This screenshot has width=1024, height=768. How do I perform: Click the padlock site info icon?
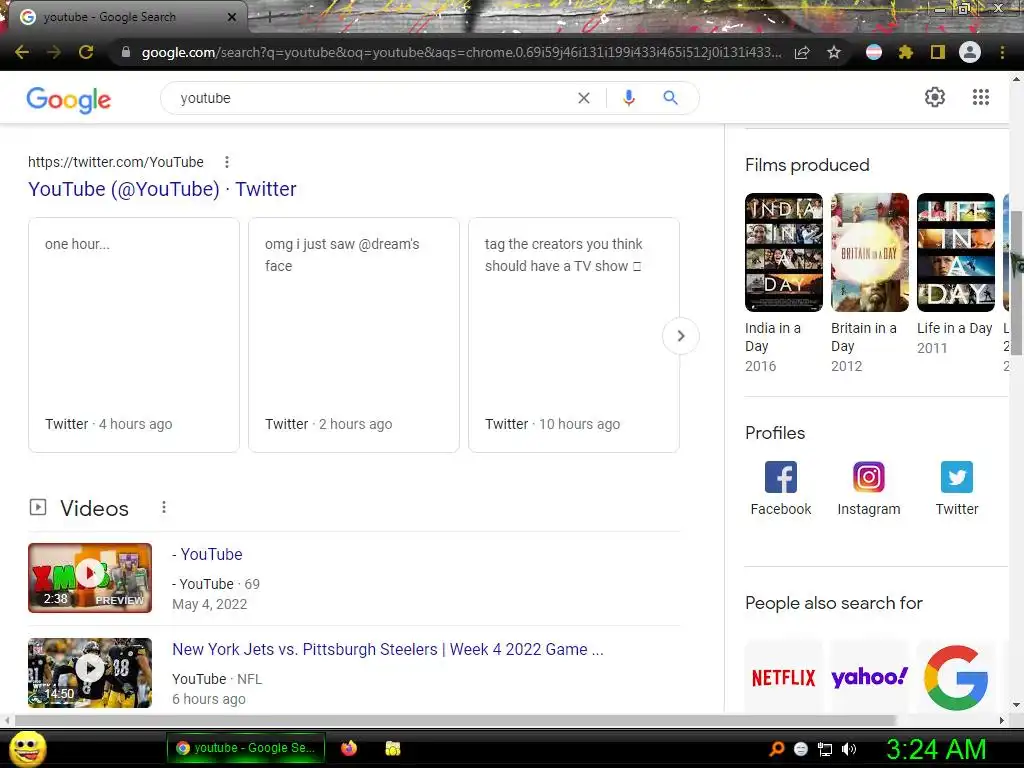tap(125, 52)
